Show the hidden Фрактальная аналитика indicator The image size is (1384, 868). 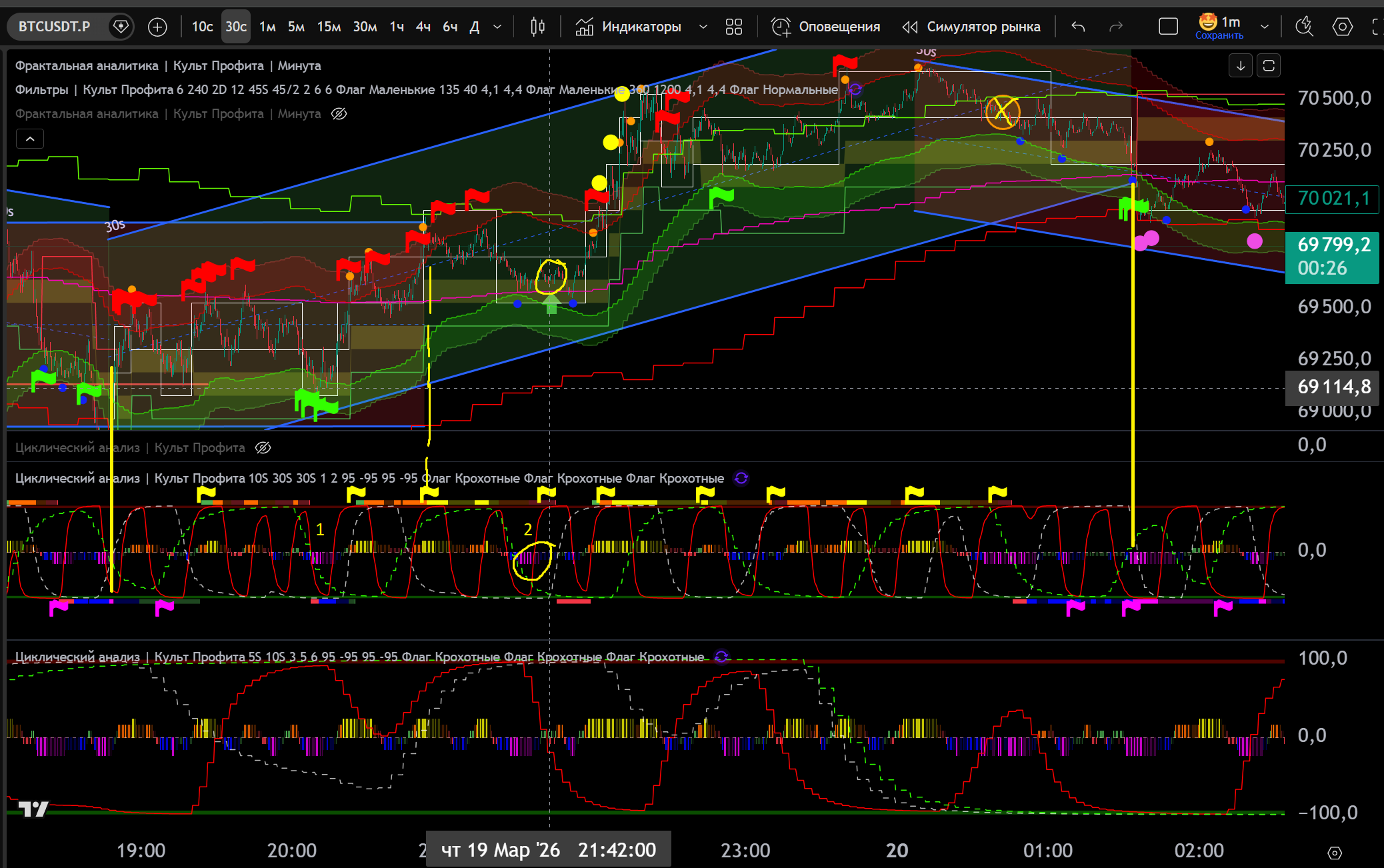click(x=339, y=114)
